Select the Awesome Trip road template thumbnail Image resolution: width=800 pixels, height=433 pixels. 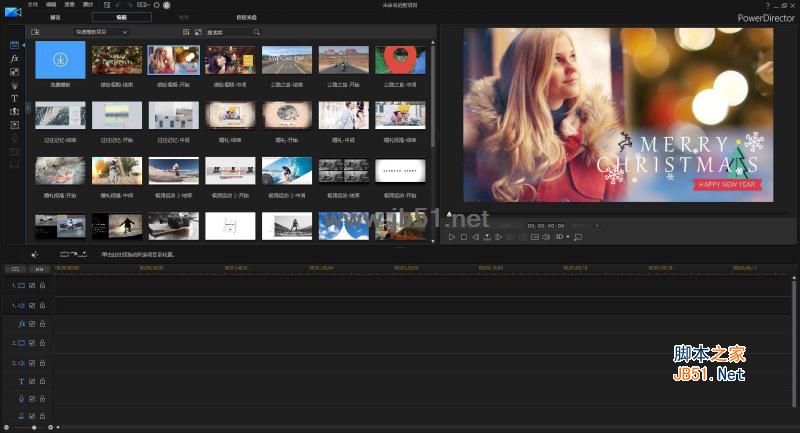(x=287, y=60)
